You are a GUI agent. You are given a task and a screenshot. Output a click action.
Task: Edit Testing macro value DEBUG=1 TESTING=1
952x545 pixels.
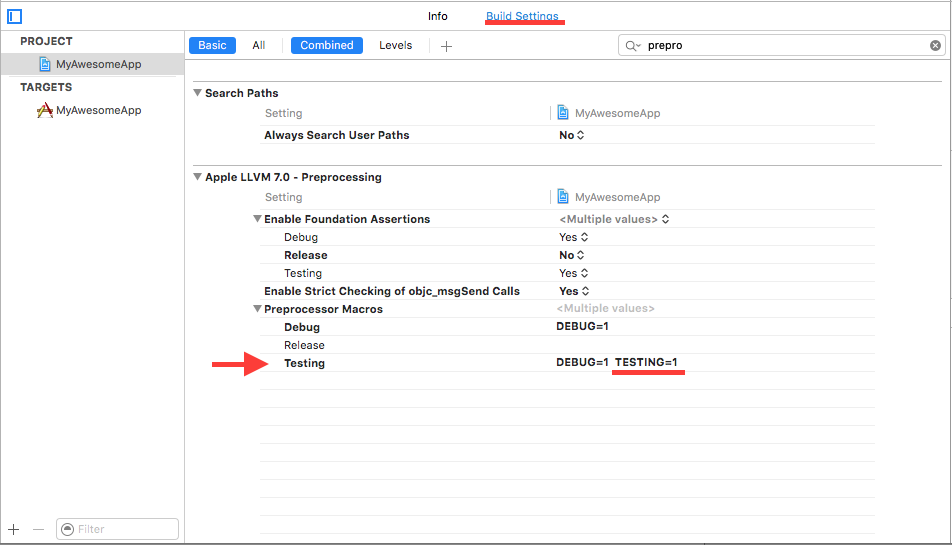coord(617,362)
